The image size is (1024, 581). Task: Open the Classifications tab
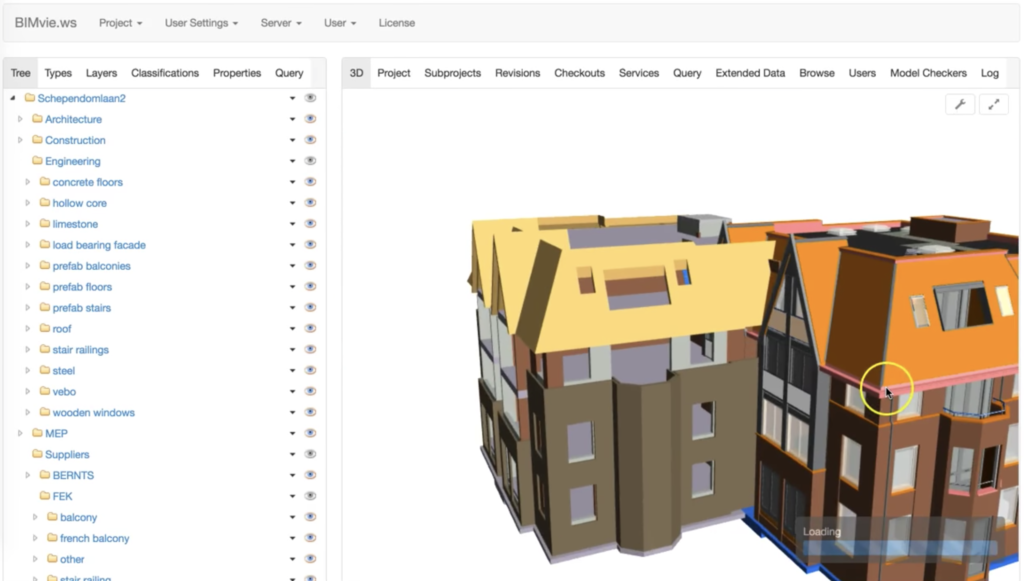point(165,73)
